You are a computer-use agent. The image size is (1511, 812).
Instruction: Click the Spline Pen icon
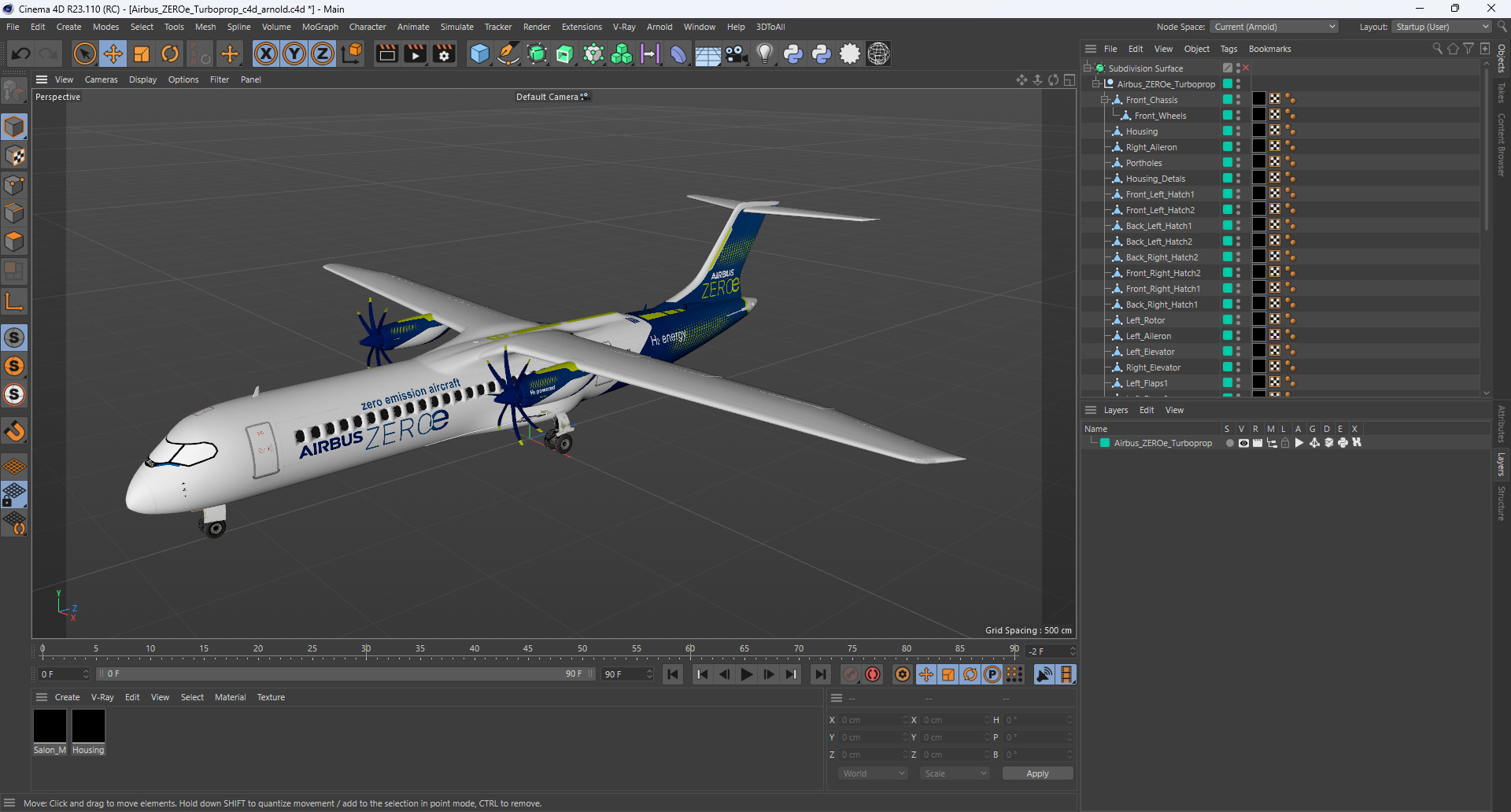tap(508, 54)
